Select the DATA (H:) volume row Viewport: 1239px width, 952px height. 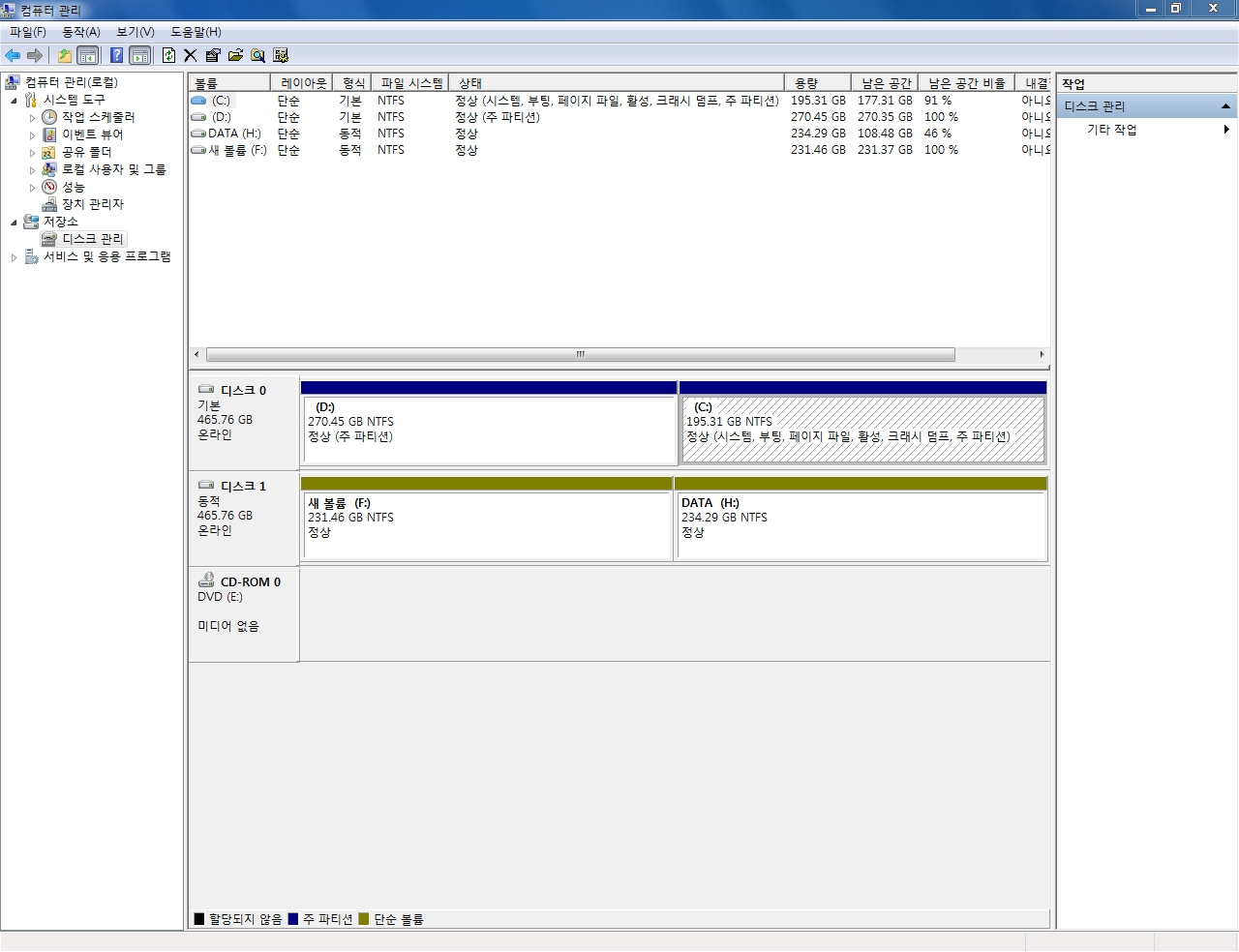[619, 134]
